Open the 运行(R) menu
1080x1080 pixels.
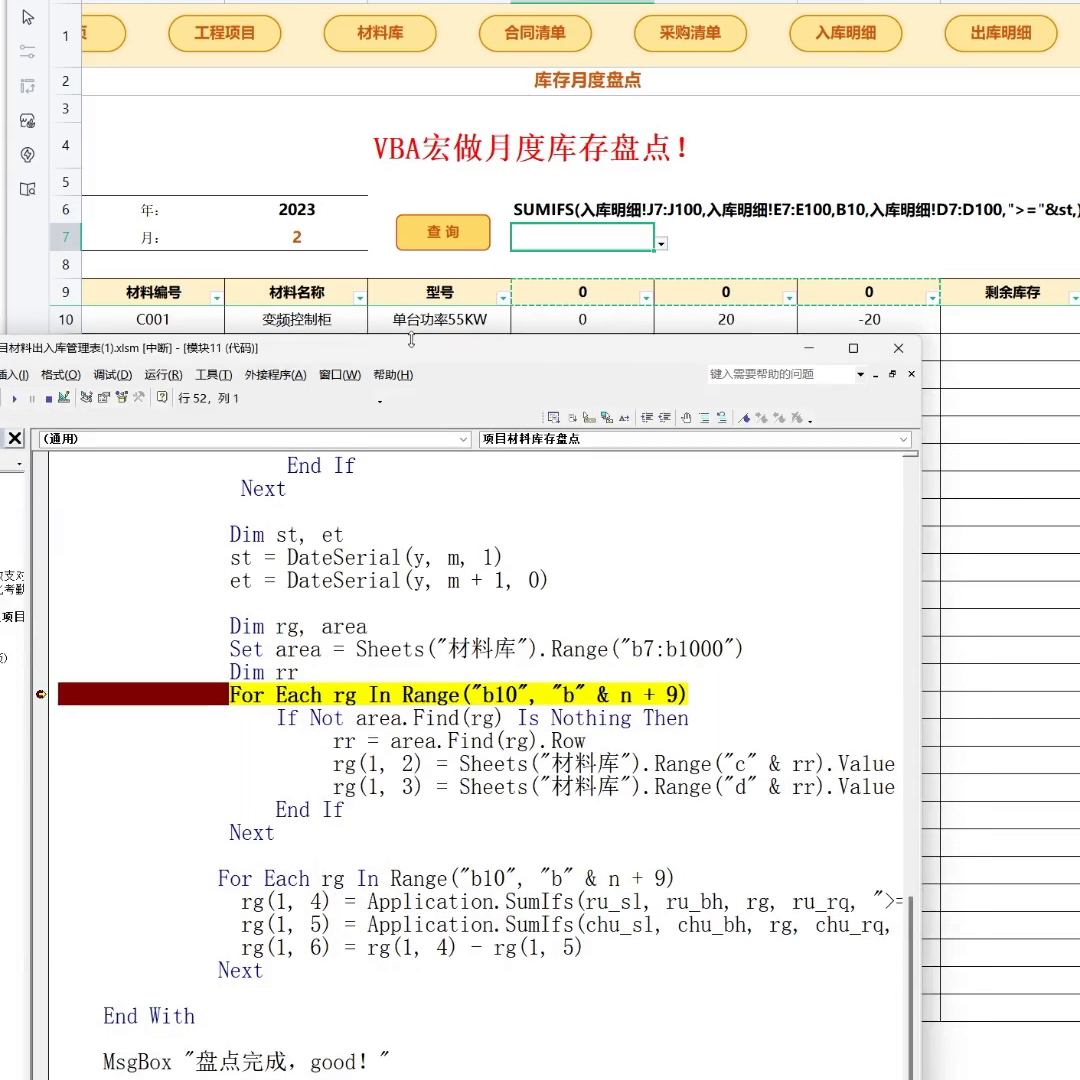[163, 375]
